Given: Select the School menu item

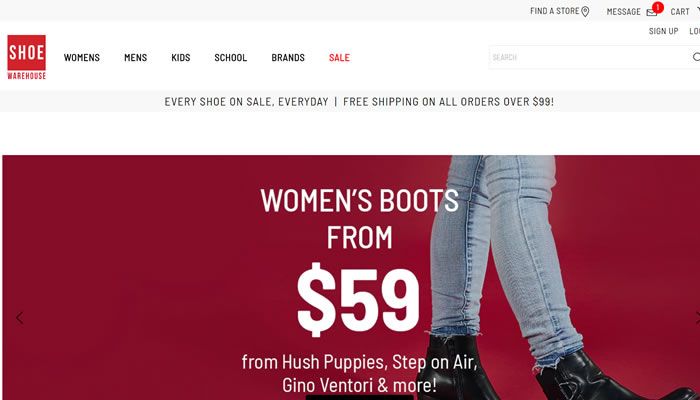Looking at the screenshot, I should tap(230, 58).
